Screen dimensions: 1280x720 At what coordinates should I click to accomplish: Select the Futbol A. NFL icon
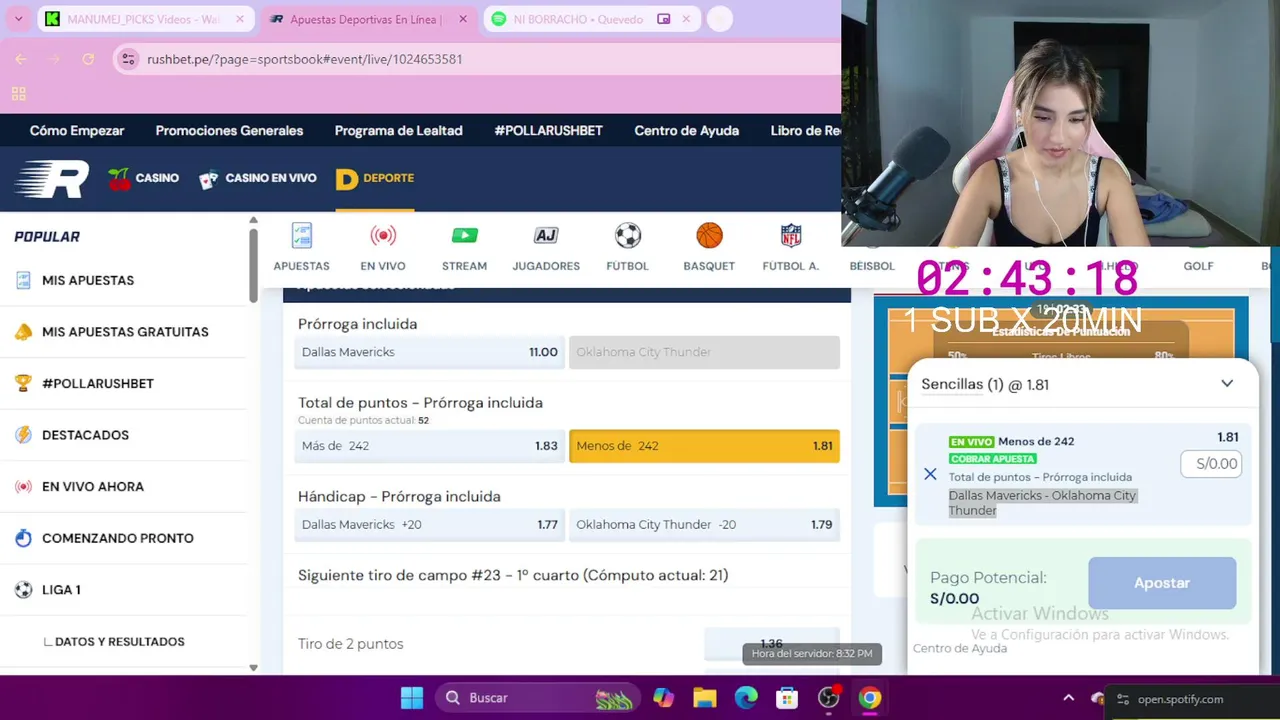click(x=791, y=236)
